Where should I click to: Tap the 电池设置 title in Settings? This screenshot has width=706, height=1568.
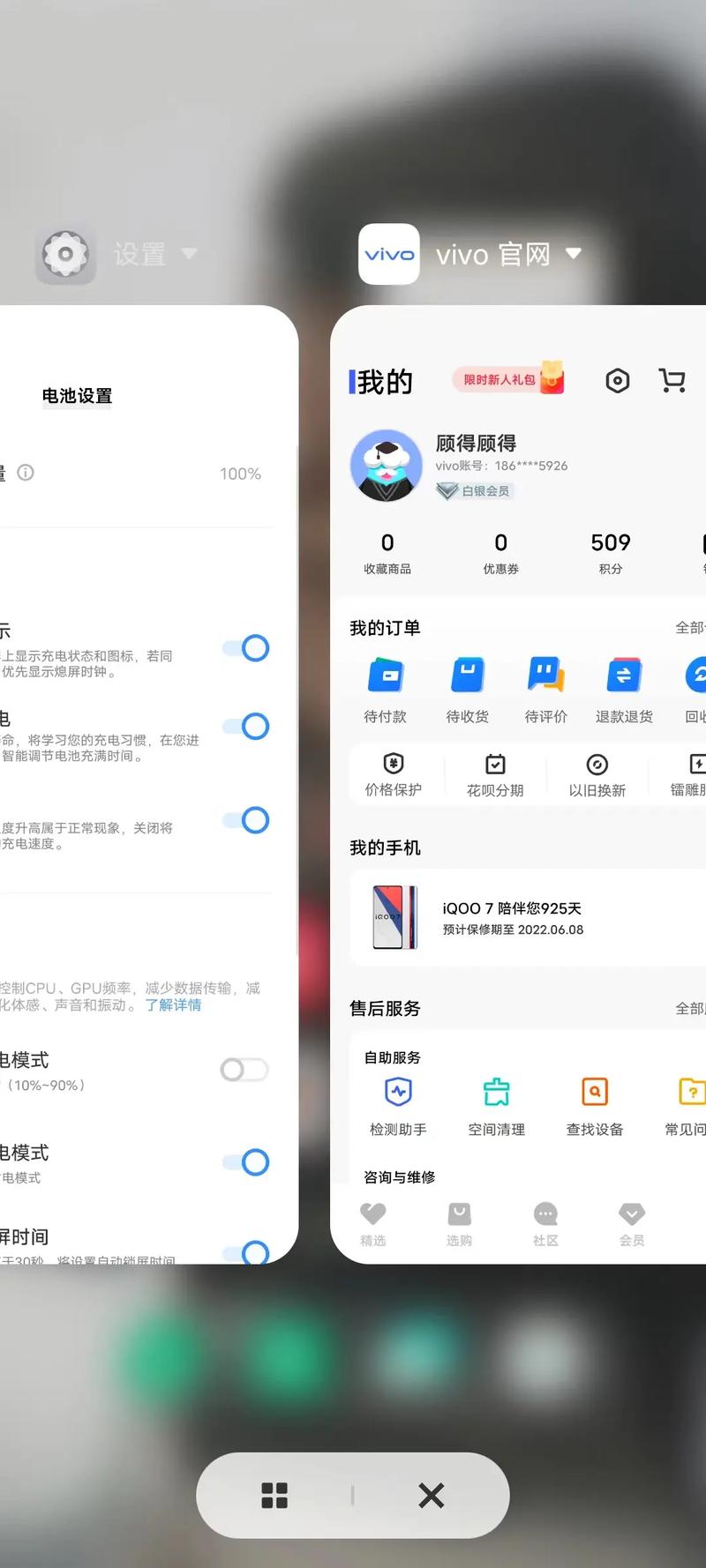click(77, 396)
